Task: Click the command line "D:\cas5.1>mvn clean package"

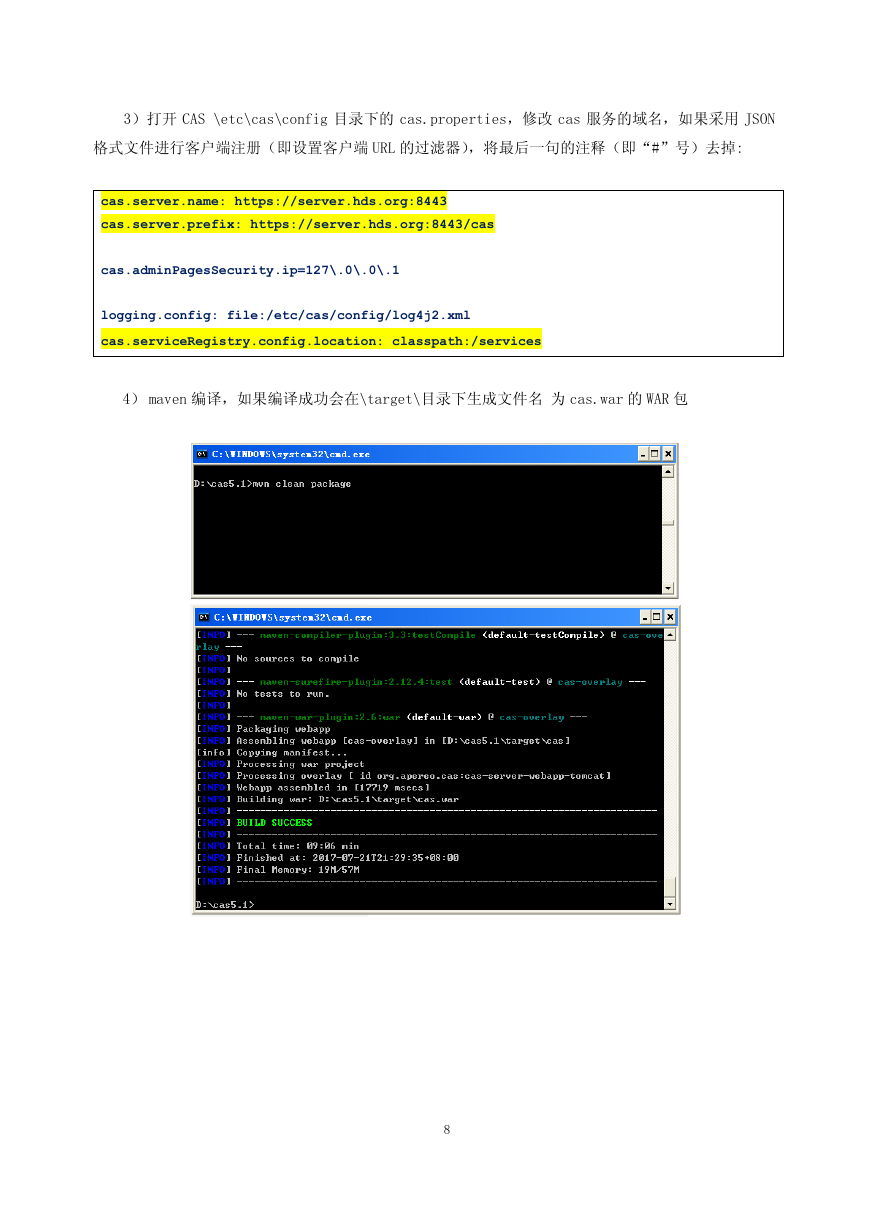Action: [272, 484]
